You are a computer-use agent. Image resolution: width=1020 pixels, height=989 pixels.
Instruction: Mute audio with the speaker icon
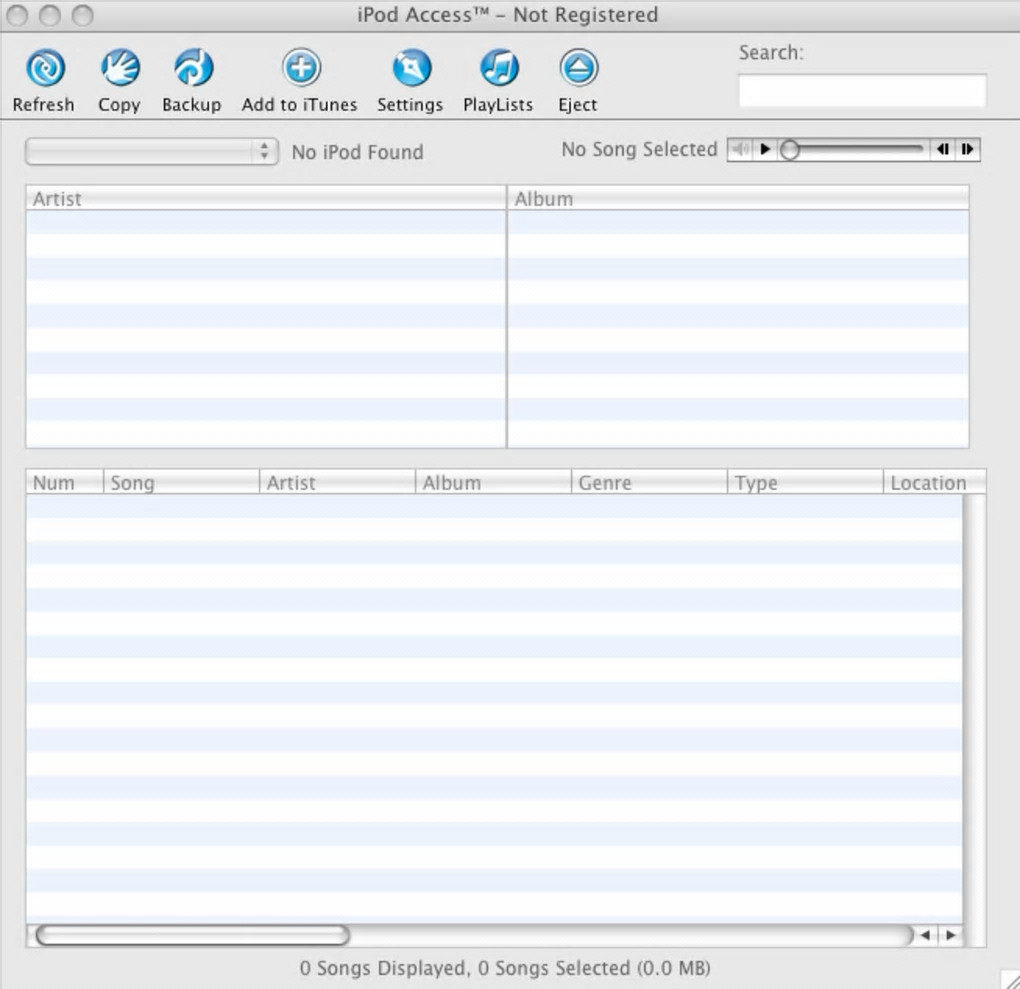(740, 150)
